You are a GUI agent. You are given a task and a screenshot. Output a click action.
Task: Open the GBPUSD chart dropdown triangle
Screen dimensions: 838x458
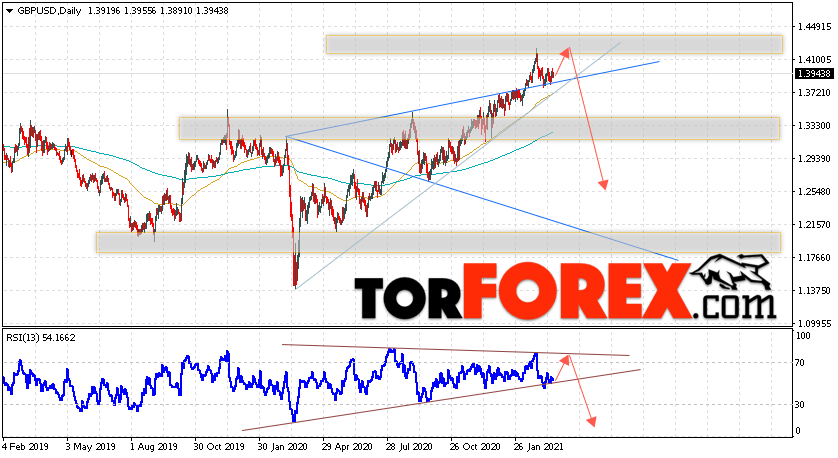pos(10,11)
